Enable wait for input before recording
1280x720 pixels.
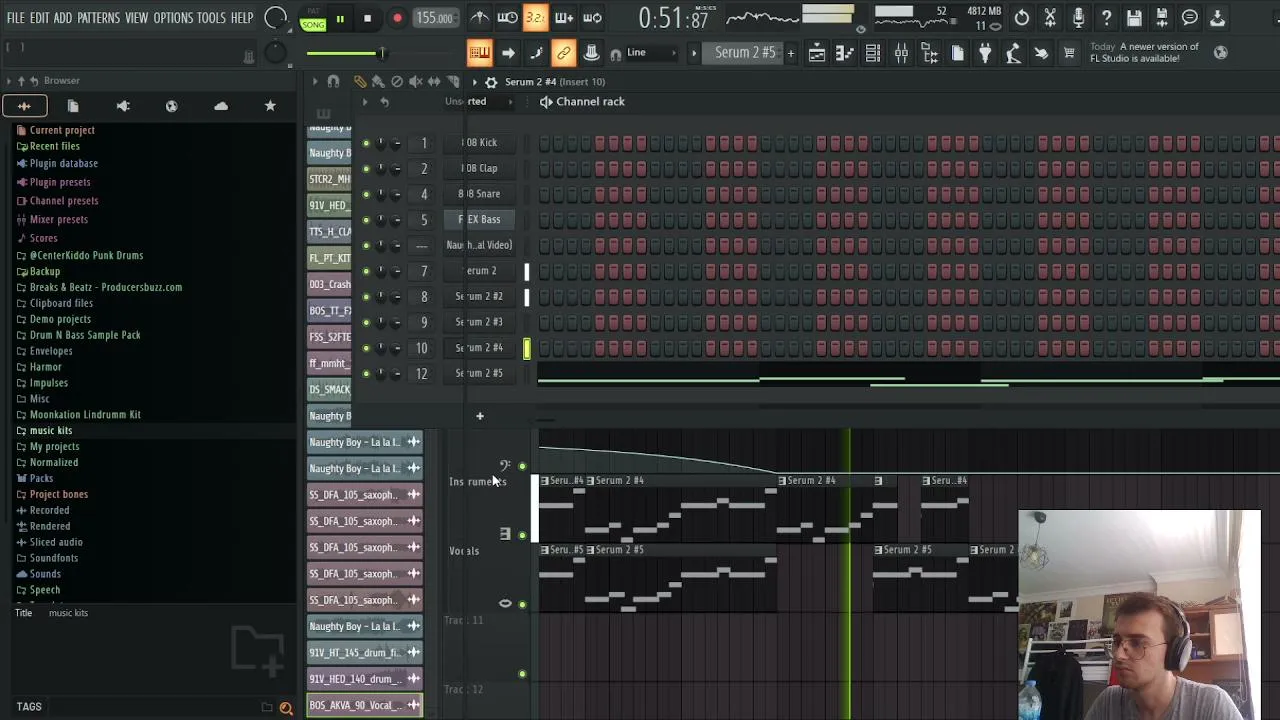507,17
